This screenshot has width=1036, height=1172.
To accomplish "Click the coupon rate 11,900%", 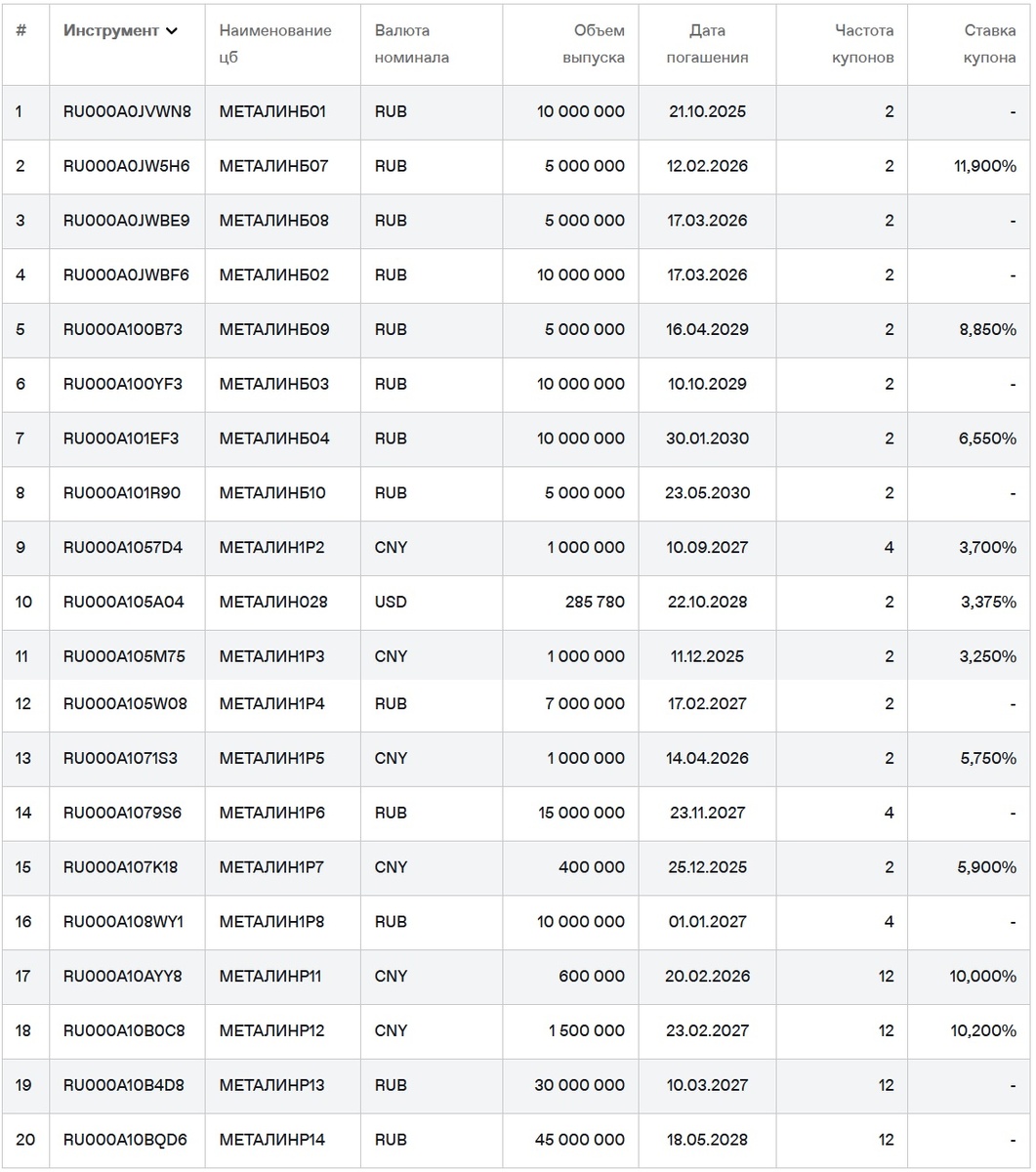I will click(985, 167).
